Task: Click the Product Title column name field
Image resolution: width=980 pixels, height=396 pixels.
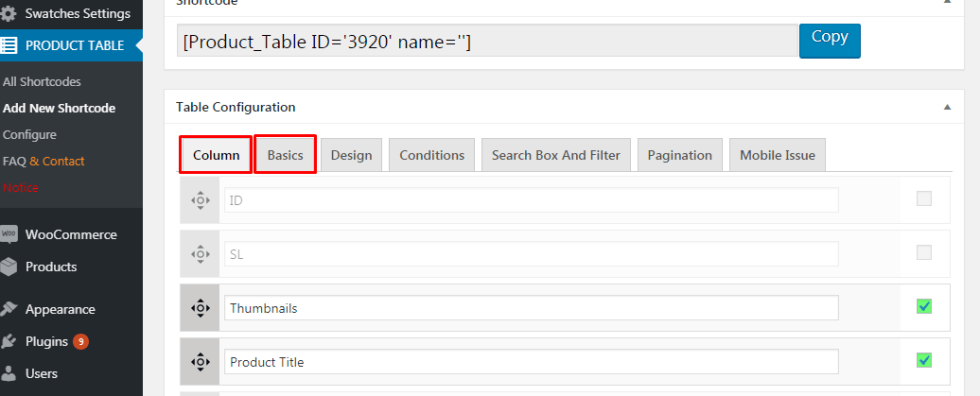Action: coord(531,362)
